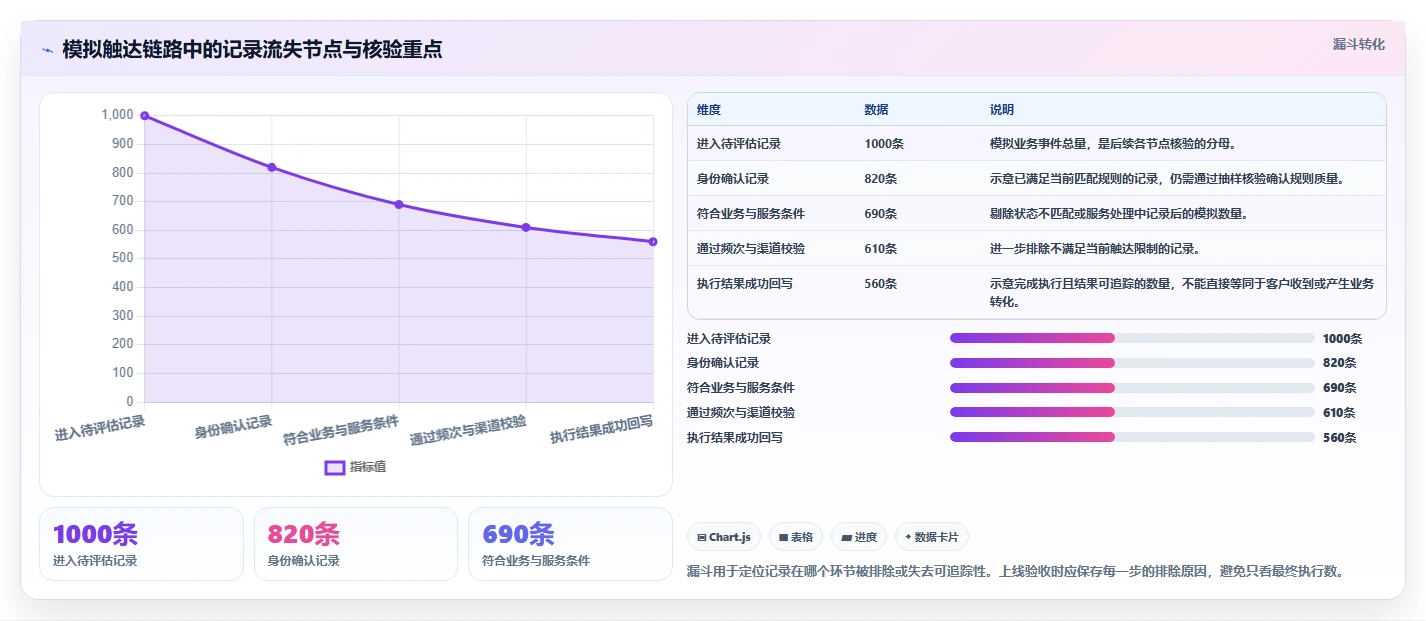
Task: Click the 身份确认记录 progress bar
Action: coord(1132,363)
